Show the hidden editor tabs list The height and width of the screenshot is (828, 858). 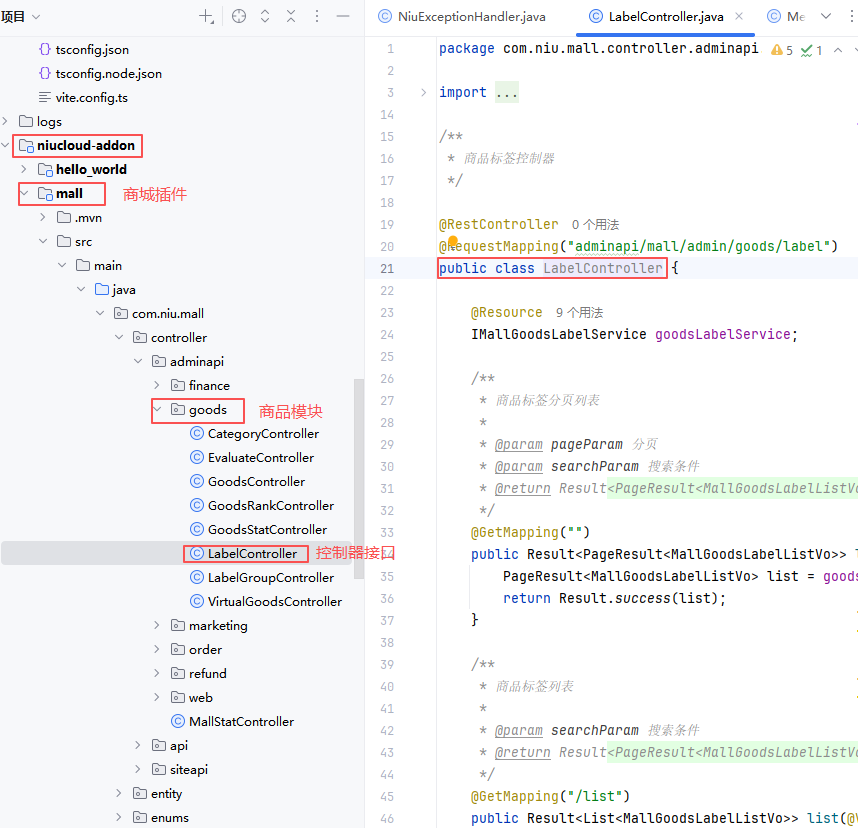[826, 17]
